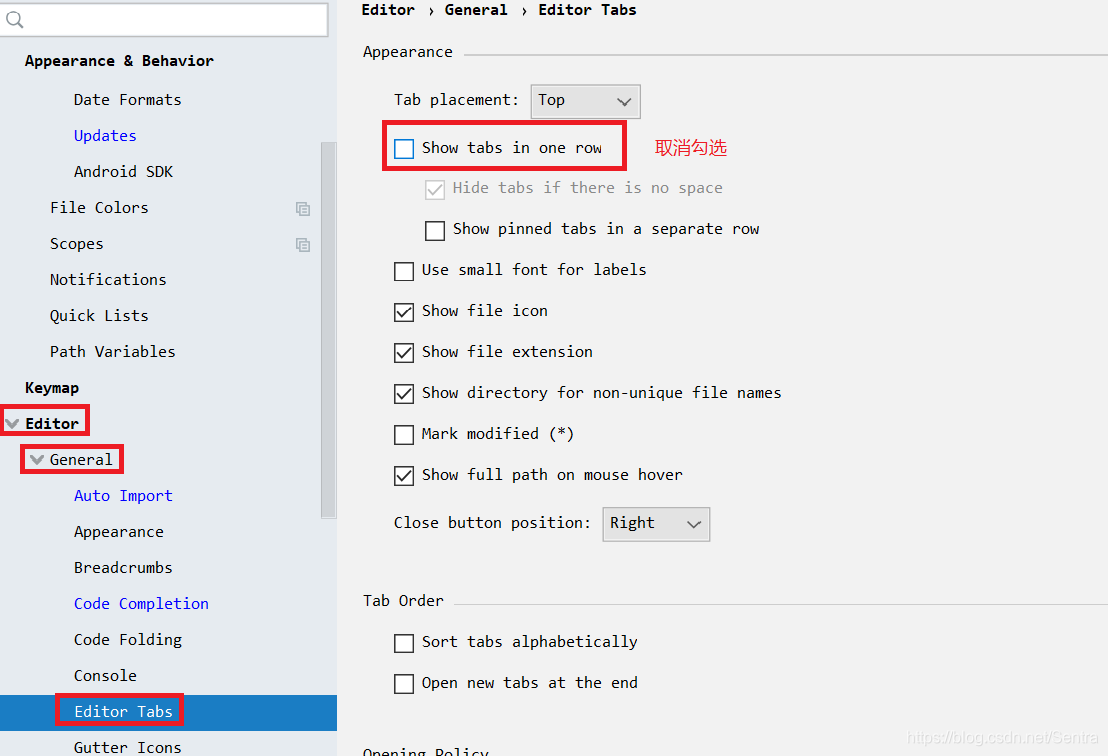Screen dimensions: 1108x756
Task: Focus the settings search field
Action: click(164, 20)
